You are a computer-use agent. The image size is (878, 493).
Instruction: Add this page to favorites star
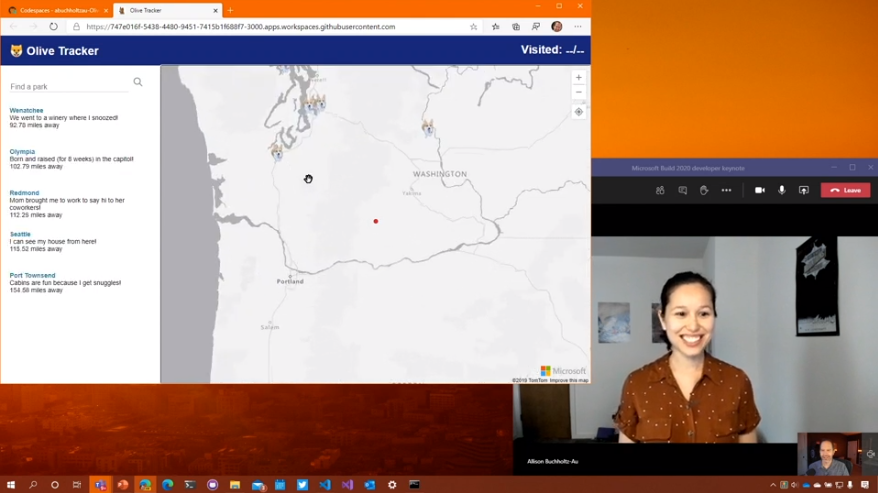coord(474,27)
